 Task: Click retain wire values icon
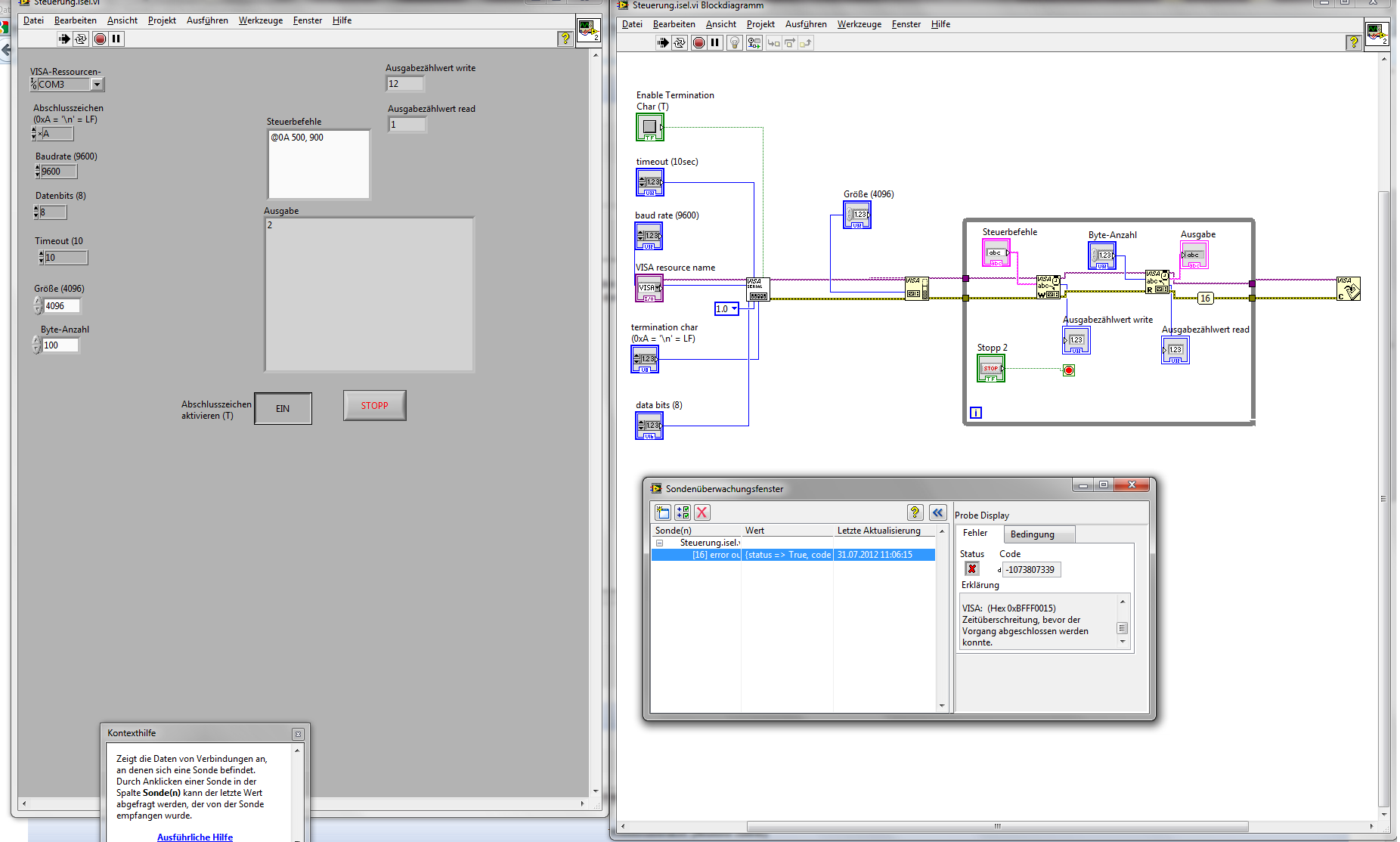pos(754,43)
